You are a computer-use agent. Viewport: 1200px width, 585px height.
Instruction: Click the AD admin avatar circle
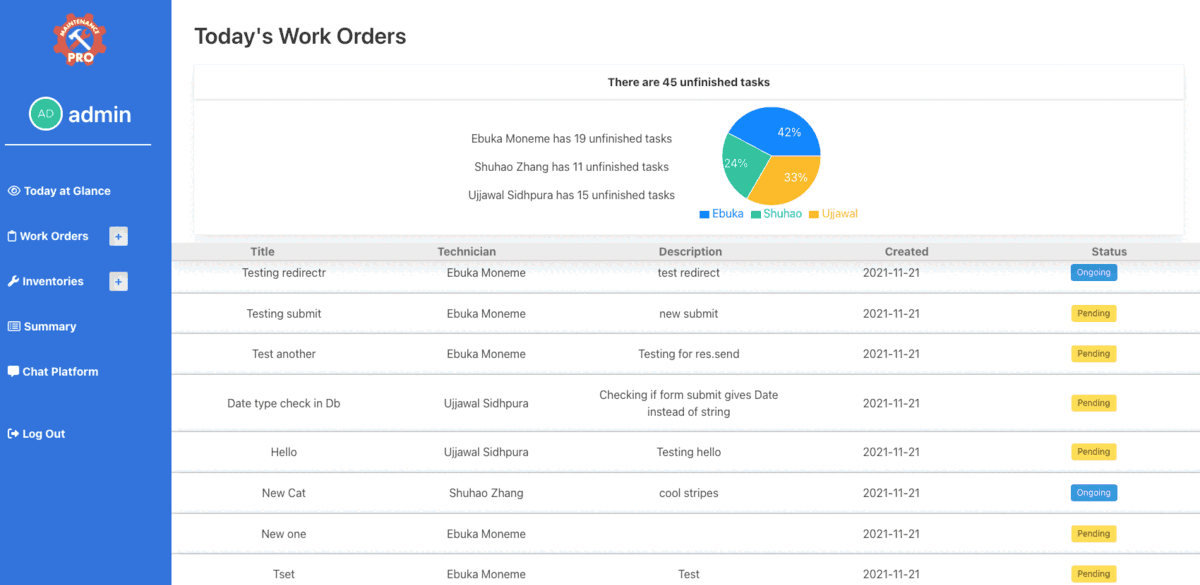(46, 114)
